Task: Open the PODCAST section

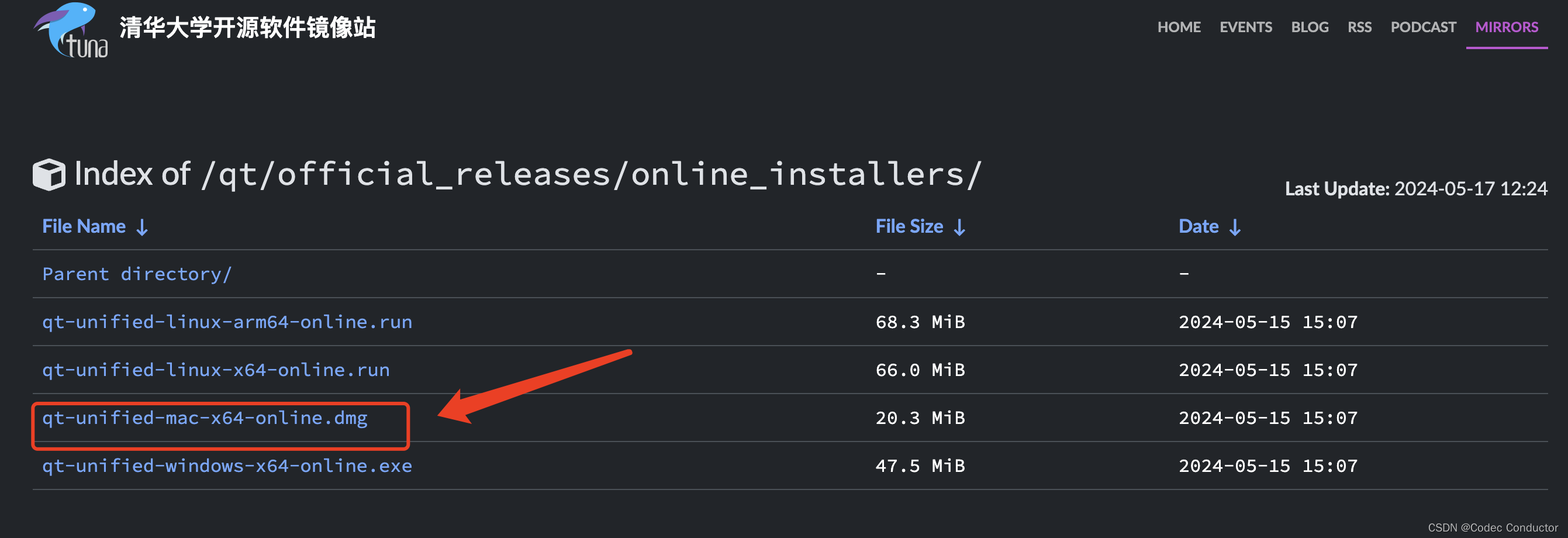Action: point(1424,27)
